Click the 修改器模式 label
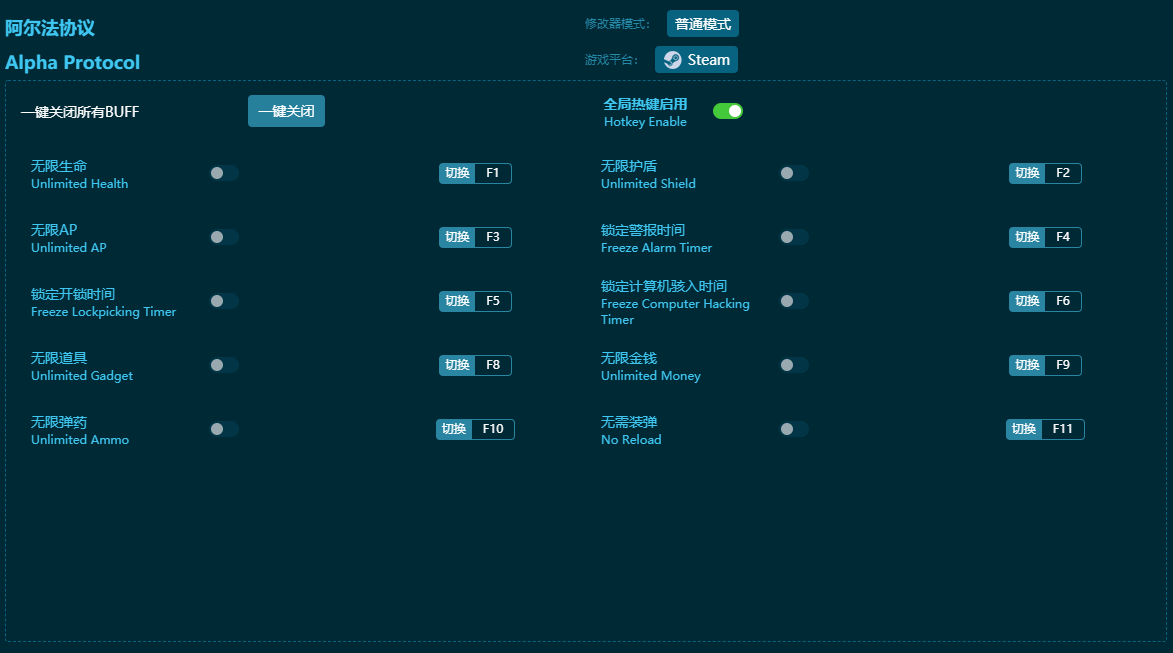 tap(617, 24)
